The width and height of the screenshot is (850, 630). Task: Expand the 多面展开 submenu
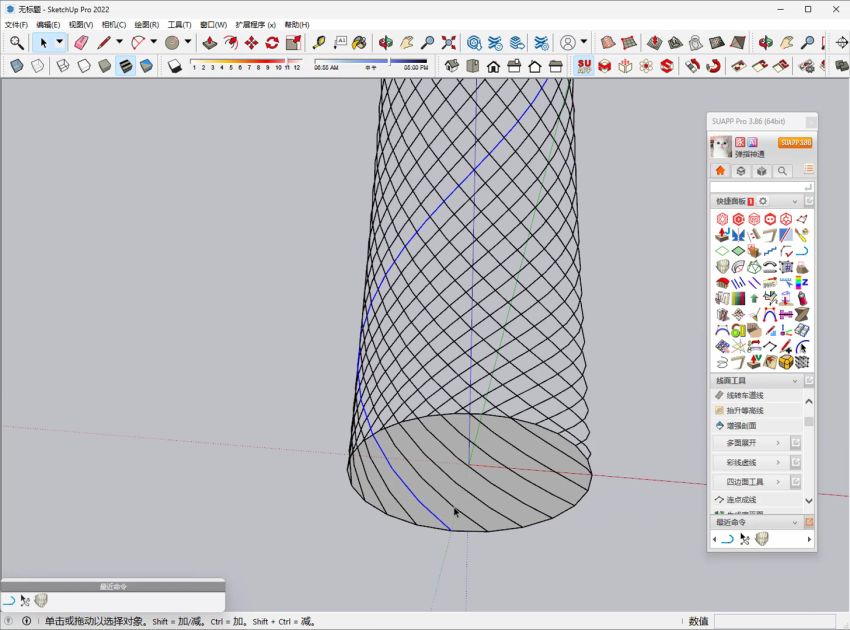pyautogui.click(x=749, y=443)
